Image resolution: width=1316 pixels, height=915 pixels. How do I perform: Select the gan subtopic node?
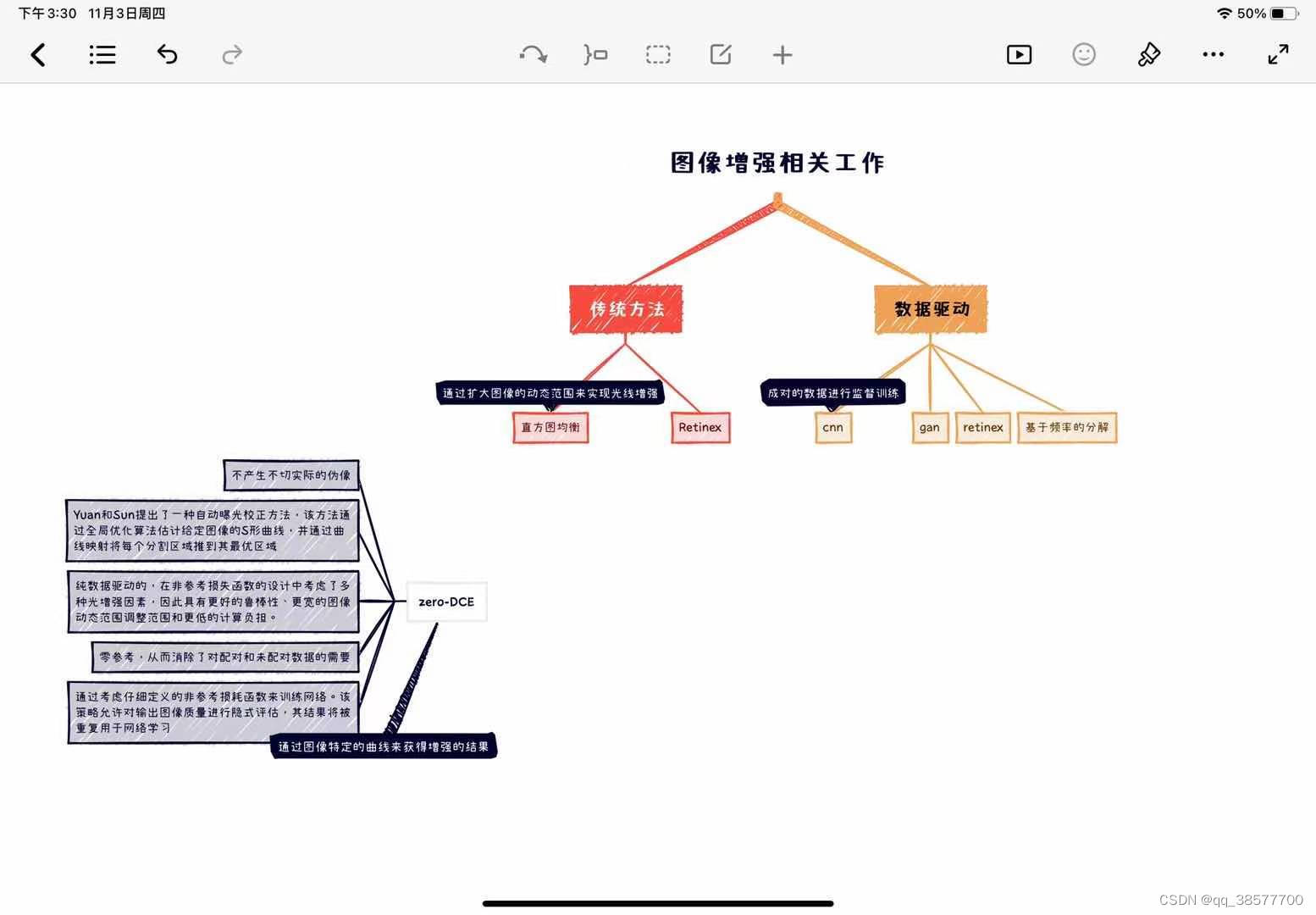(x=930, y=427)
